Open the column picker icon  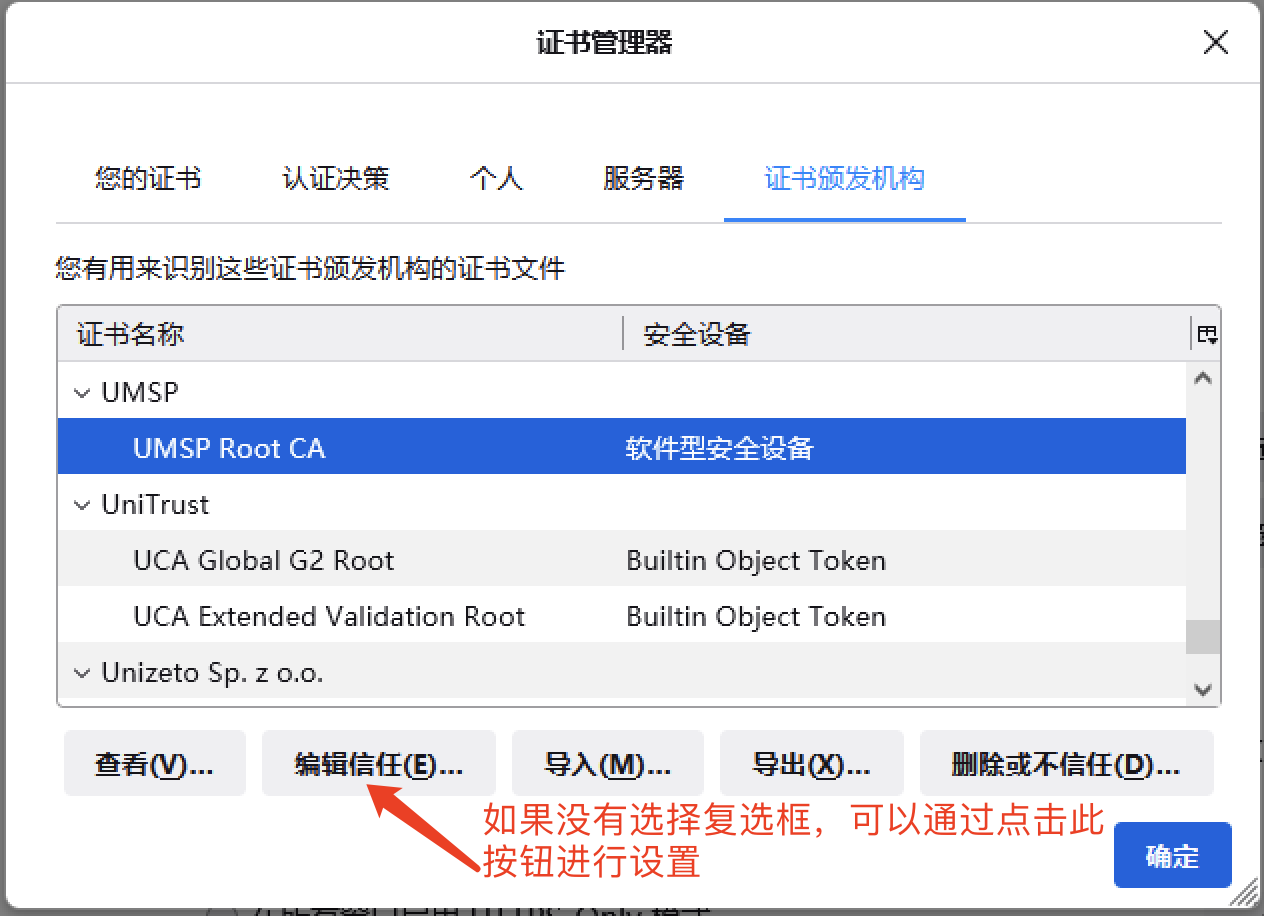tap(1207, 335)
